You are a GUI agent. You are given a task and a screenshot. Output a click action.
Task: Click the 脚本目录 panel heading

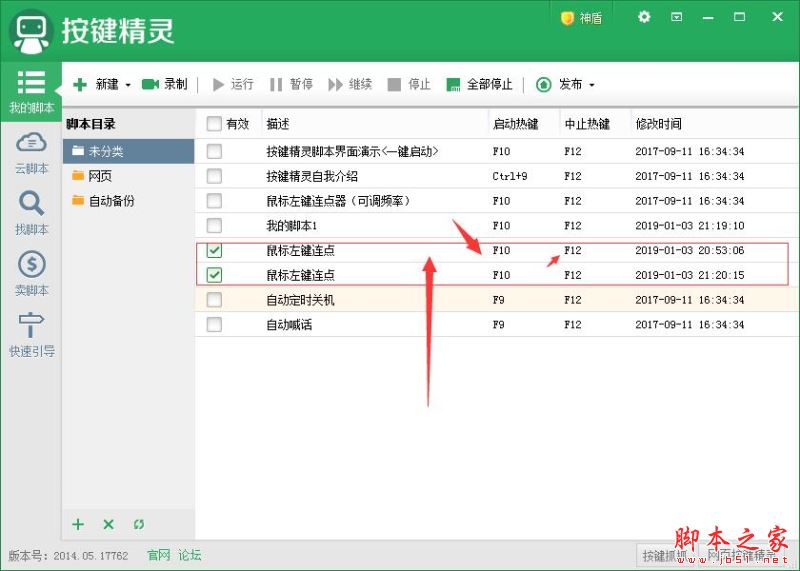91,123
